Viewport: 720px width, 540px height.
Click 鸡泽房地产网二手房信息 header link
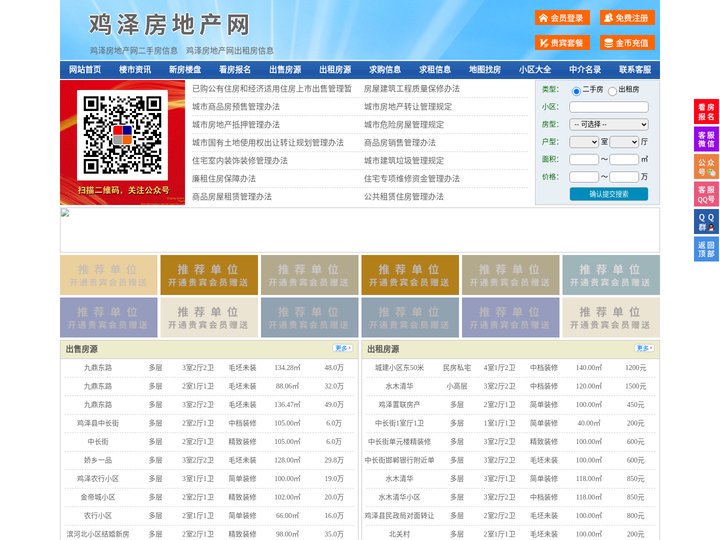click(x=134, y=51)
